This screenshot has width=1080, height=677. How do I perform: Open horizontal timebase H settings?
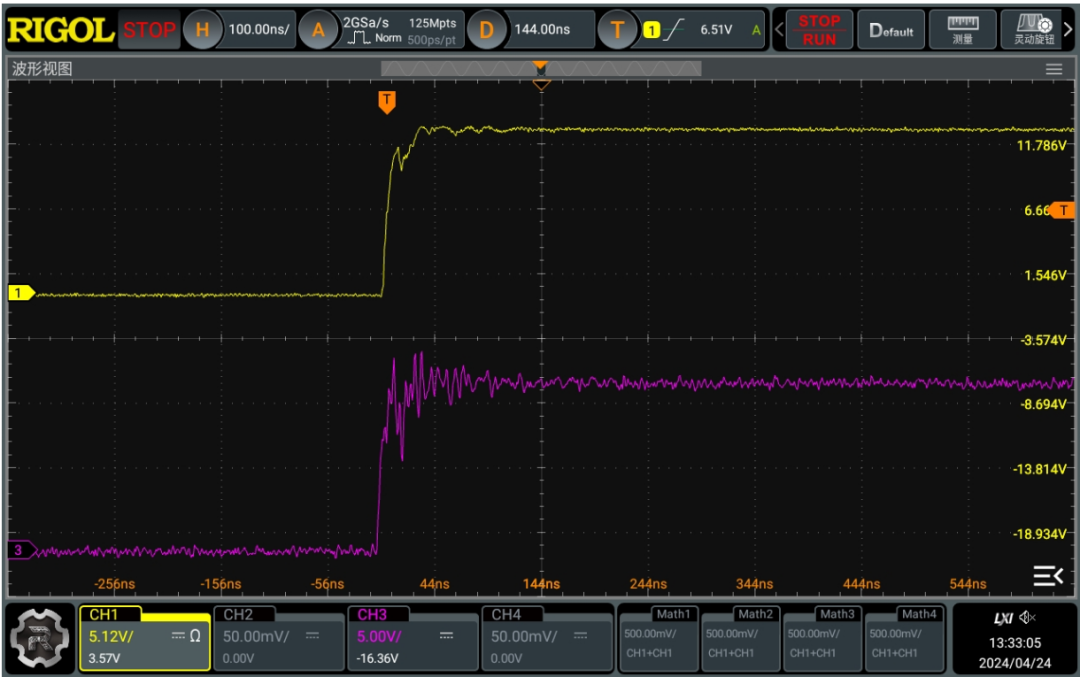click(202, 30)
